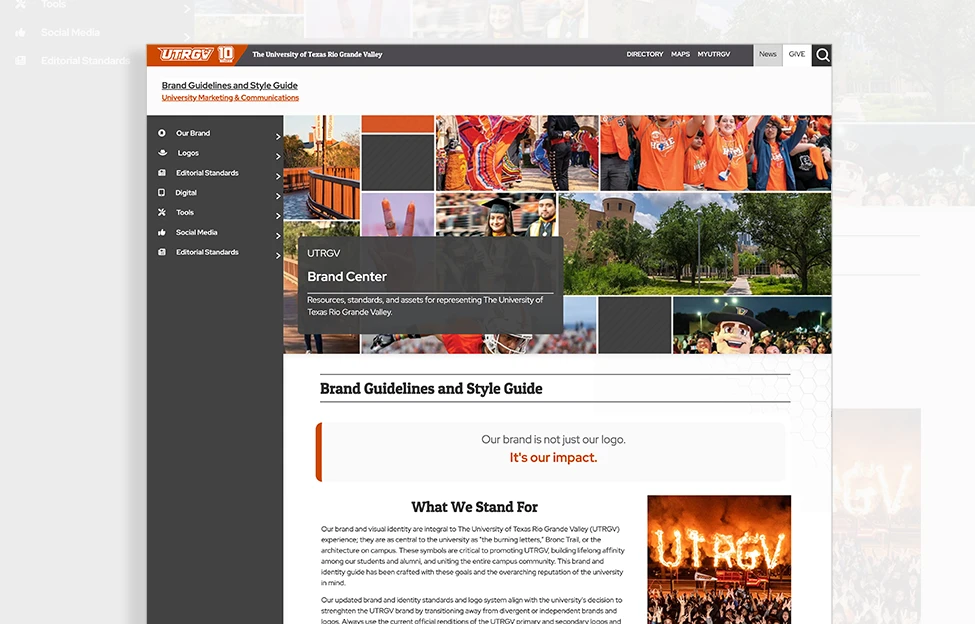
Task: Click the icon beside last Editorial Standards
Action: click(162, 252)
